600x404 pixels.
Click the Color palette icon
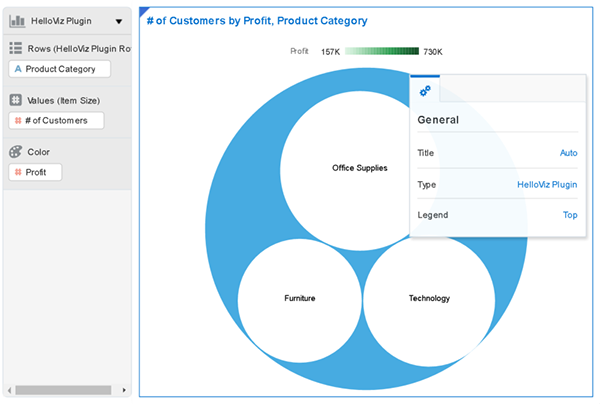(16, 152)
